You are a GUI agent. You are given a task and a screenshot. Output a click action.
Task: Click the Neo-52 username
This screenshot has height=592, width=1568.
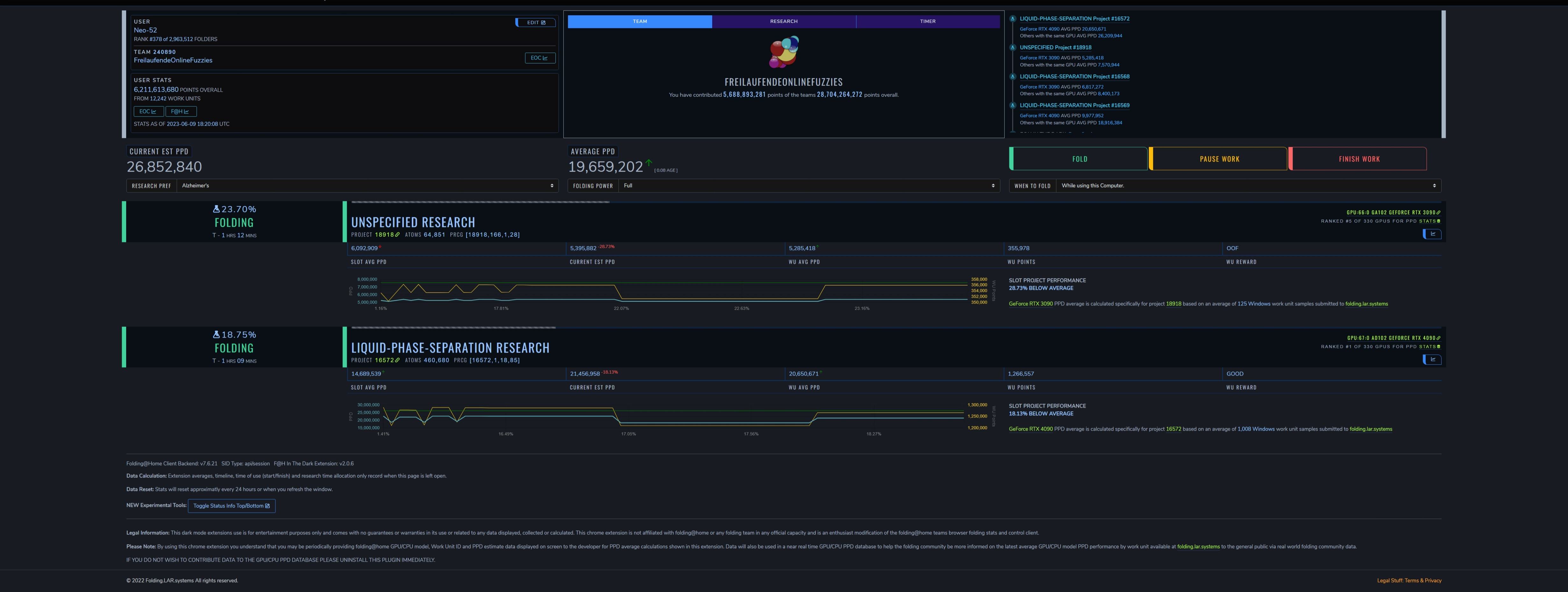pyautogui.click(x=146, y=30)
